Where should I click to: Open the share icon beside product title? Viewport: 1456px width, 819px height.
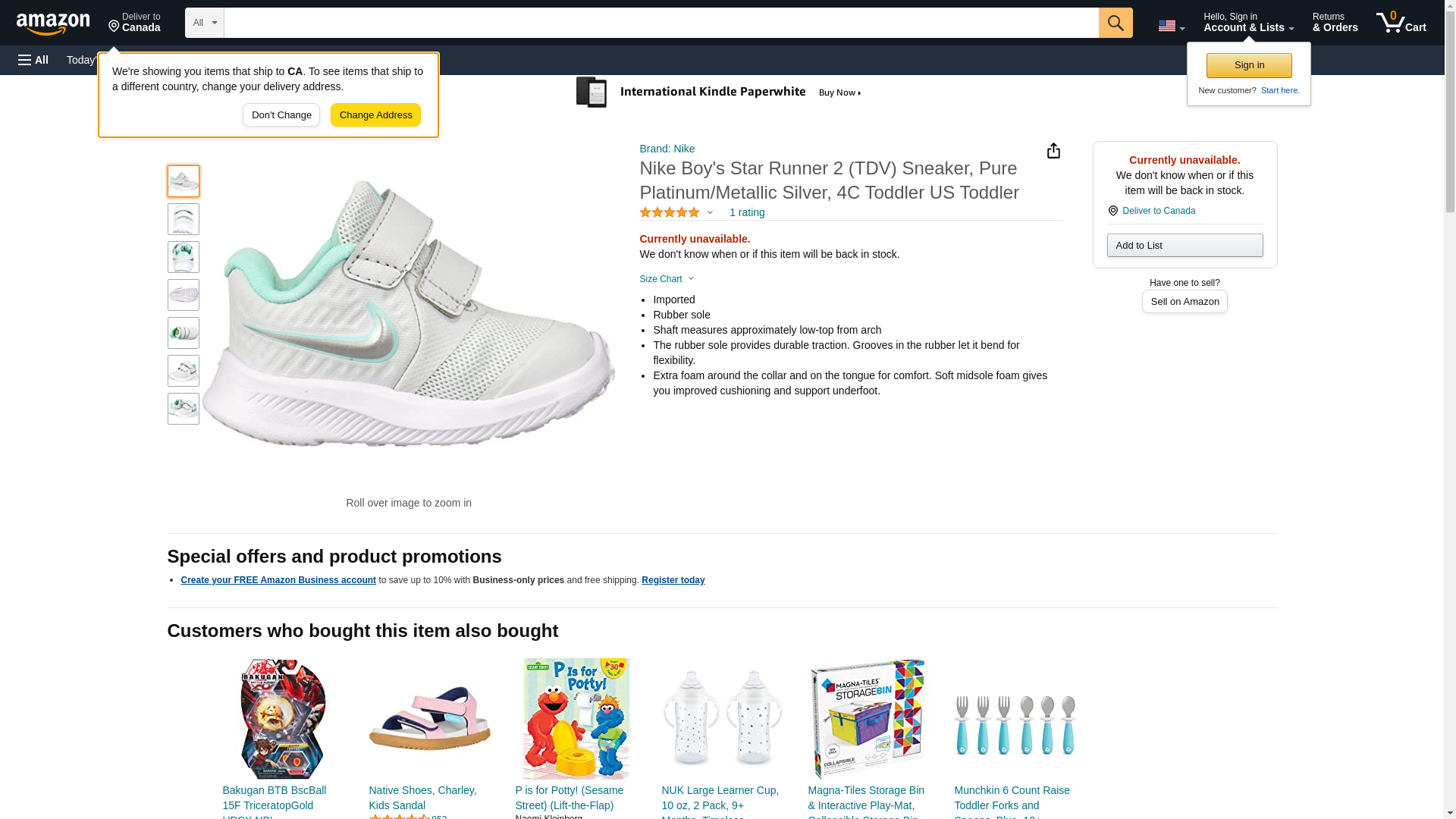click(1053, 151)
